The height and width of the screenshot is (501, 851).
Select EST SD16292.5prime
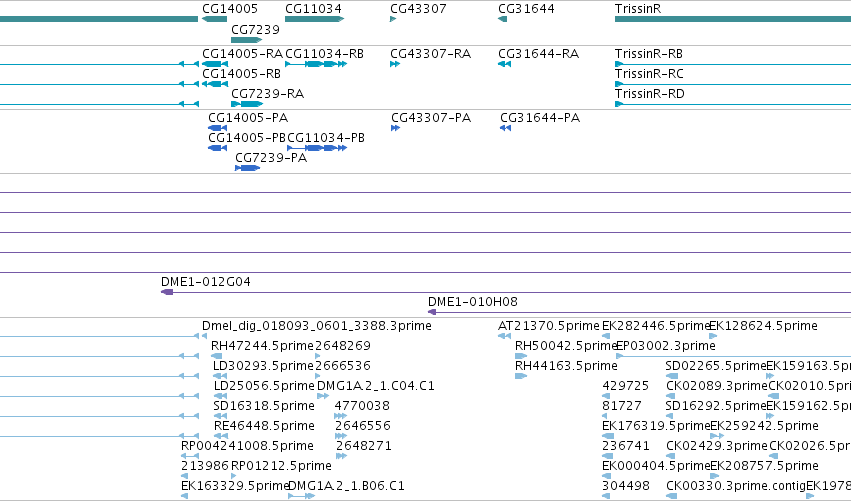(715, 406)
